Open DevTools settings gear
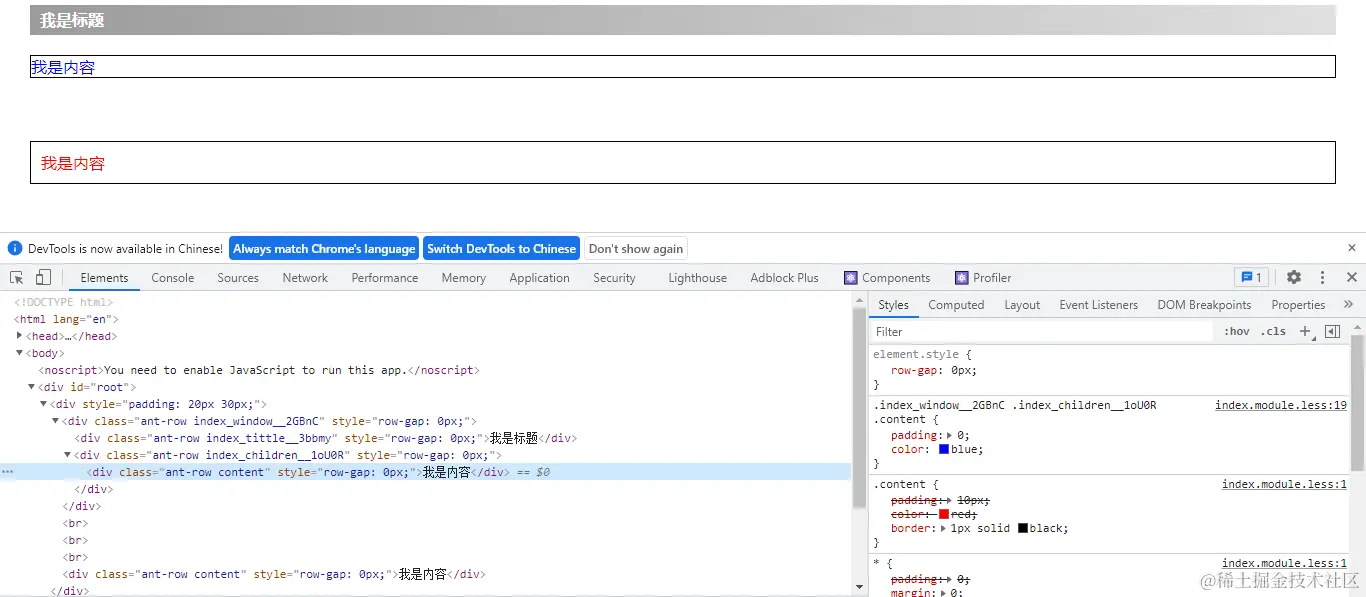Screen dimensions: 1366x597 tap(1294, 278)
